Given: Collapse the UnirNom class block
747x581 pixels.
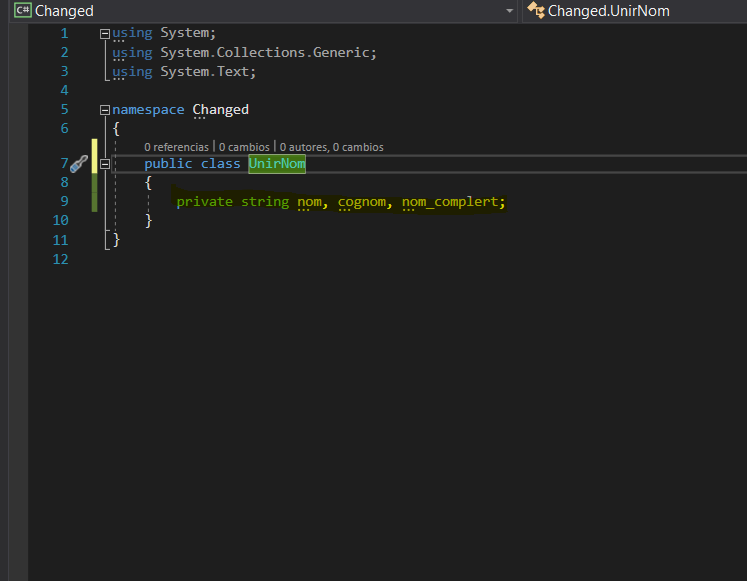Looking at the screenshot, I should point(105,164).
